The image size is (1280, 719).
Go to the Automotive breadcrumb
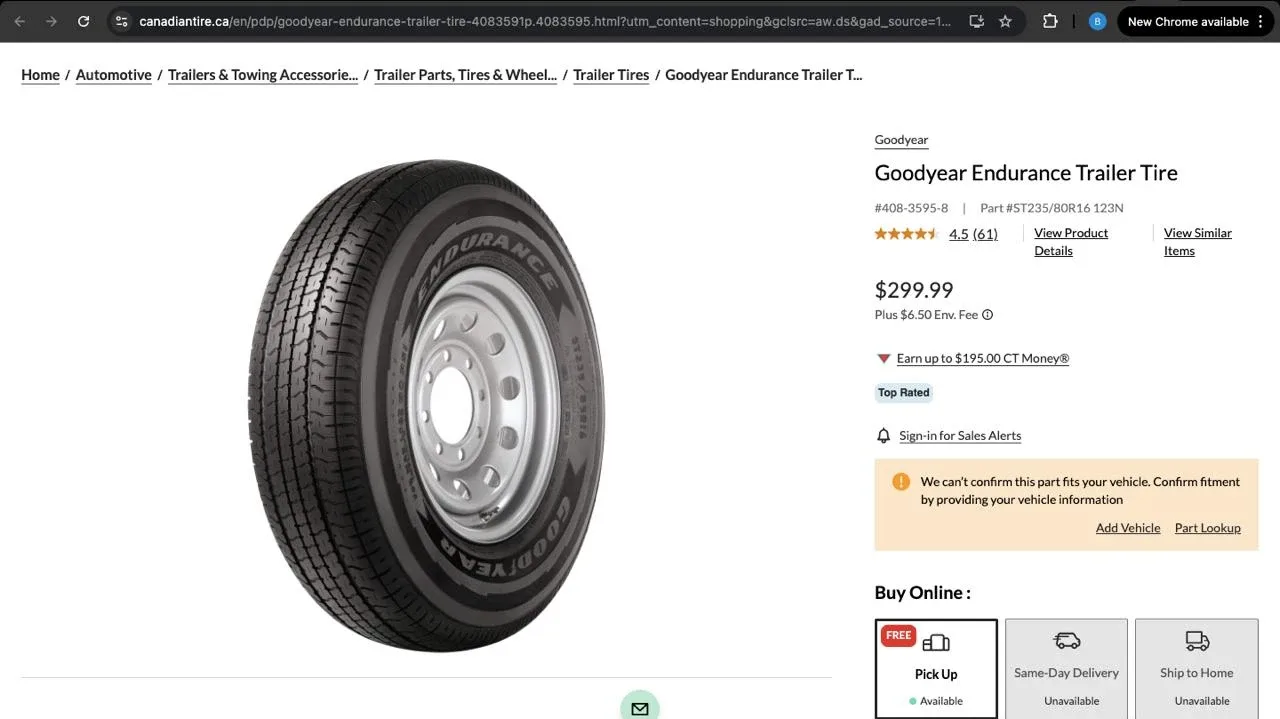(113, 74)
